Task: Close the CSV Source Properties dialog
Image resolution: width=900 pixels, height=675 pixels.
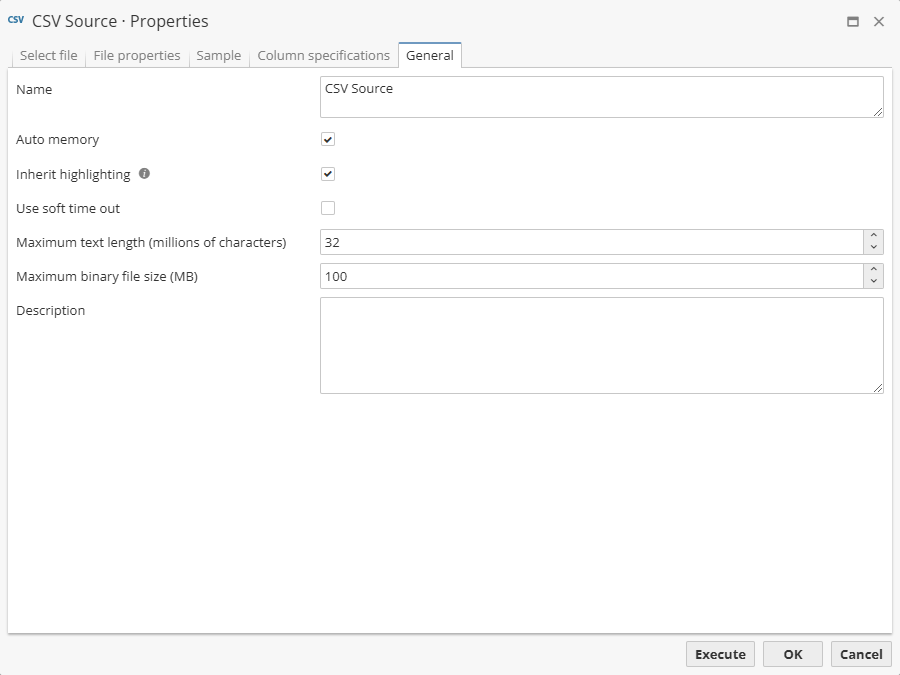Action: (879, 21)
